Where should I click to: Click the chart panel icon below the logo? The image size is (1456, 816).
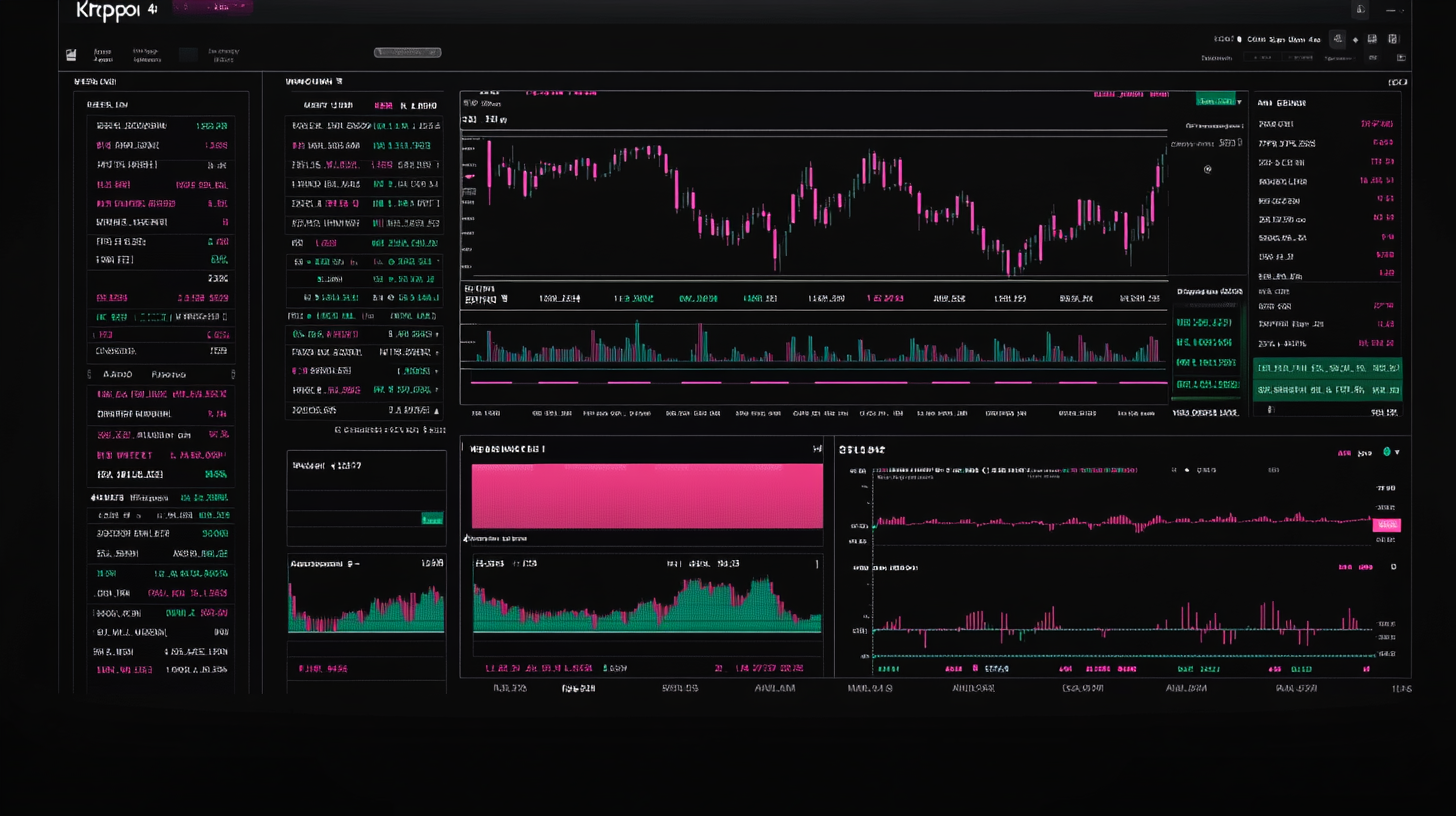(71, 54)
